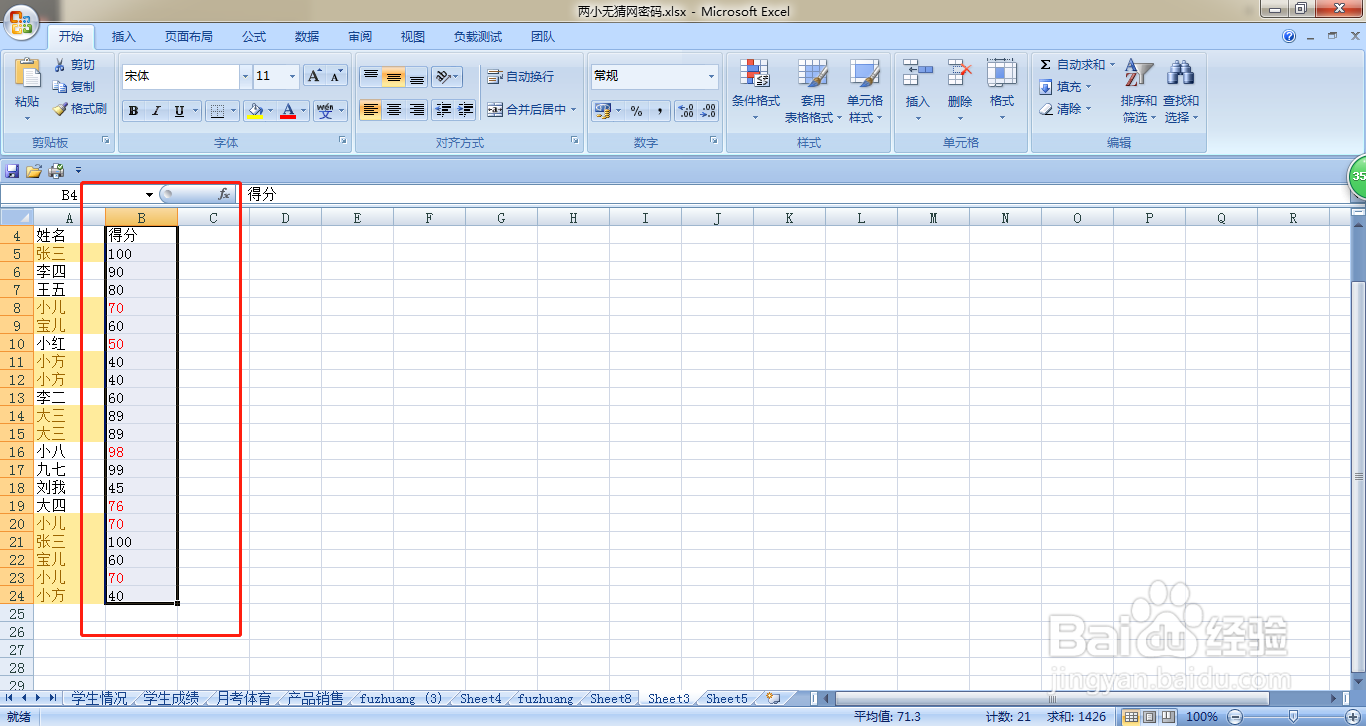Decrease font size with the small A icon
1366x726 pixels.
pos(336,76)
